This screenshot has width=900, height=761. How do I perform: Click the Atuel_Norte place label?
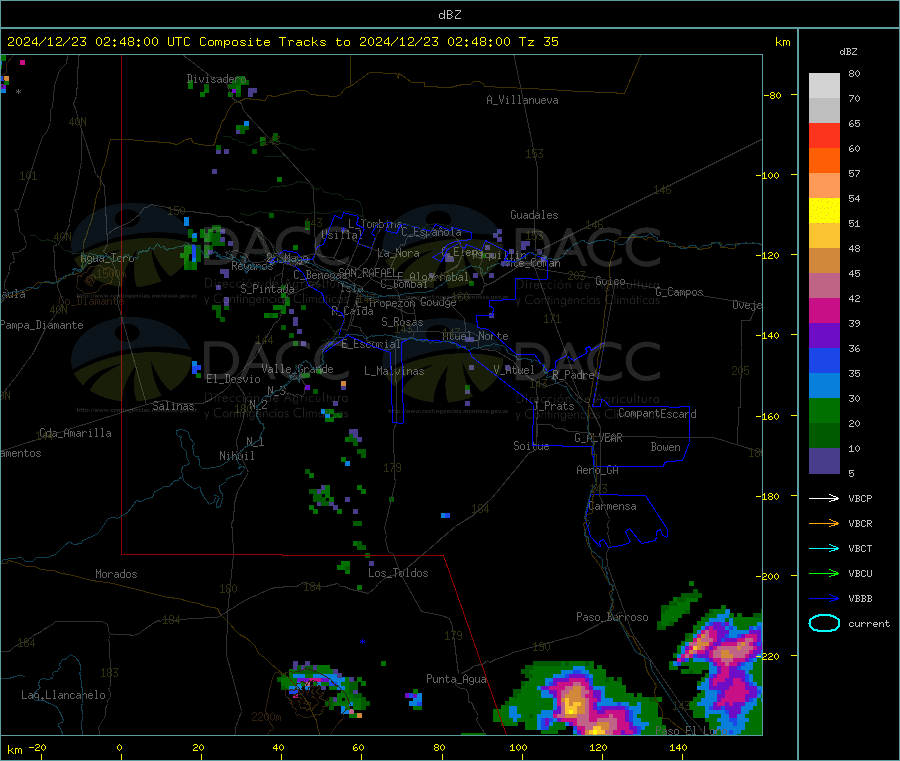click(475, 336)
